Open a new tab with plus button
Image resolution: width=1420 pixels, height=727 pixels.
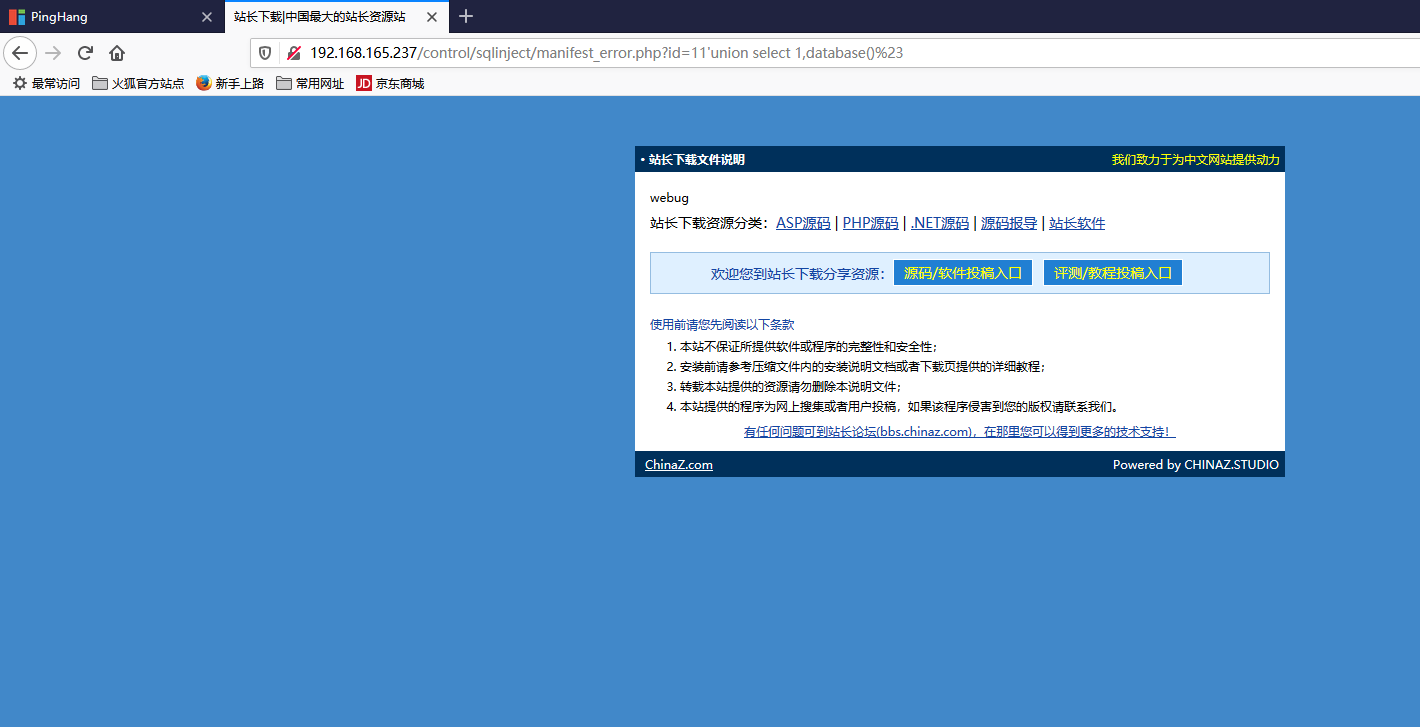pyautogui.click(x=466, y=16)
